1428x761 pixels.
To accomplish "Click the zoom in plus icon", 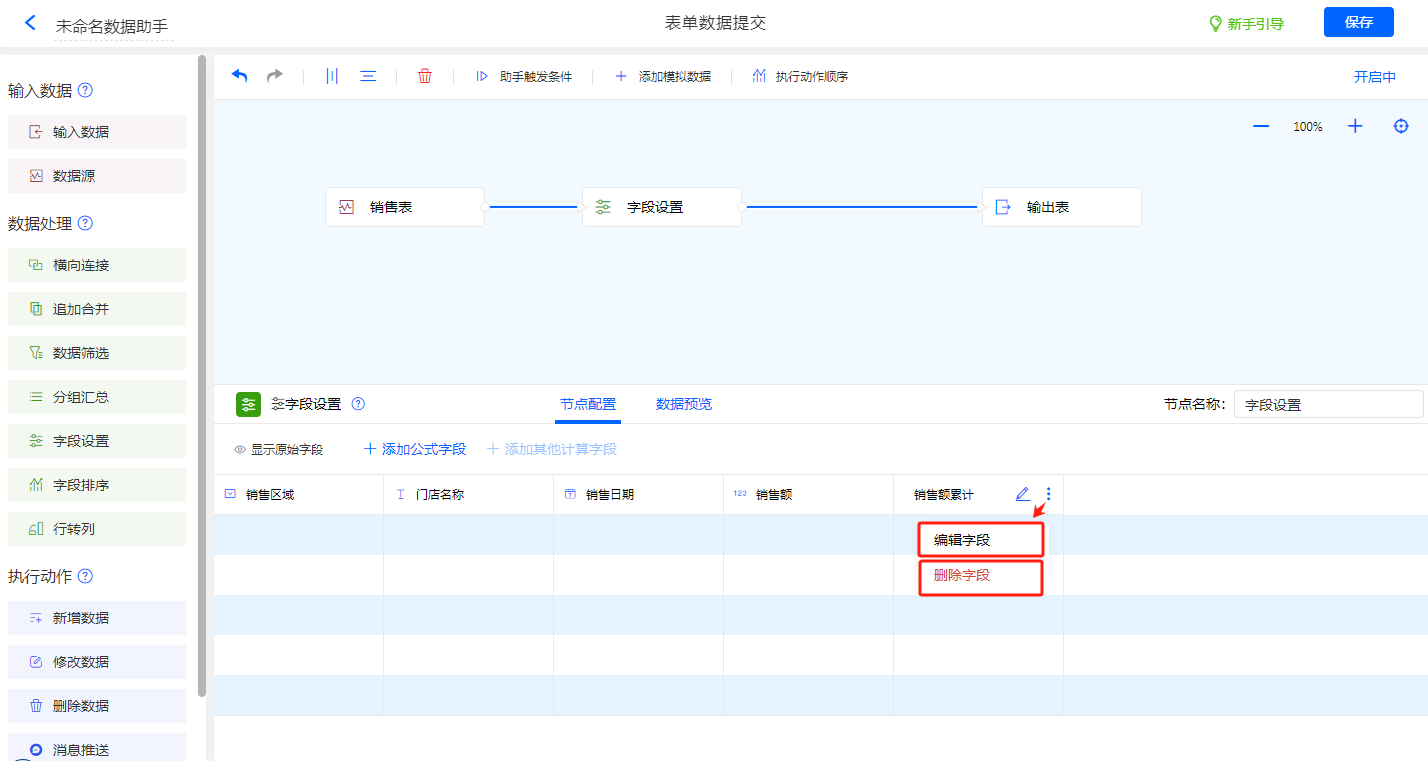I will (1355, 126).
